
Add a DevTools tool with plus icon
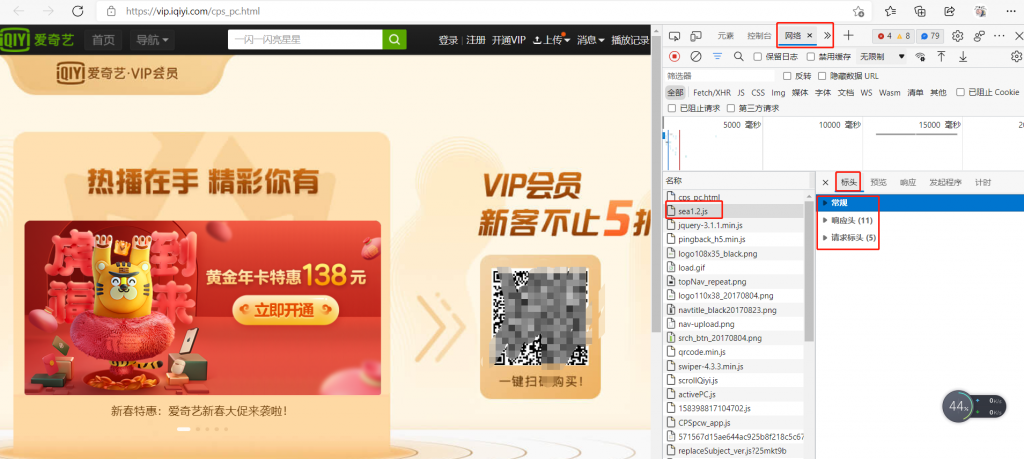848,35
